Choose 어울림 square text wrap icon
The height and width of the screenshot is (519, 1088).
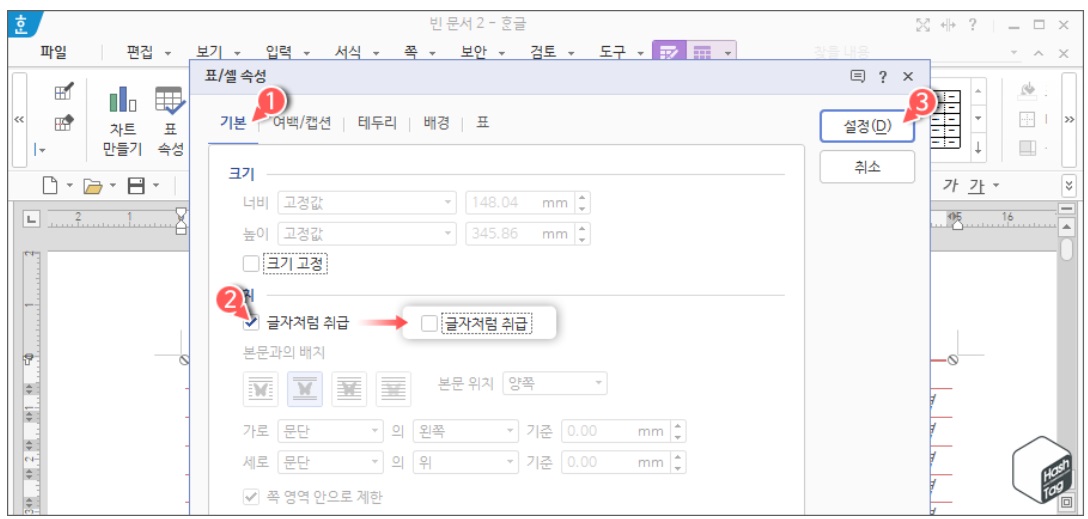point(260,389)
